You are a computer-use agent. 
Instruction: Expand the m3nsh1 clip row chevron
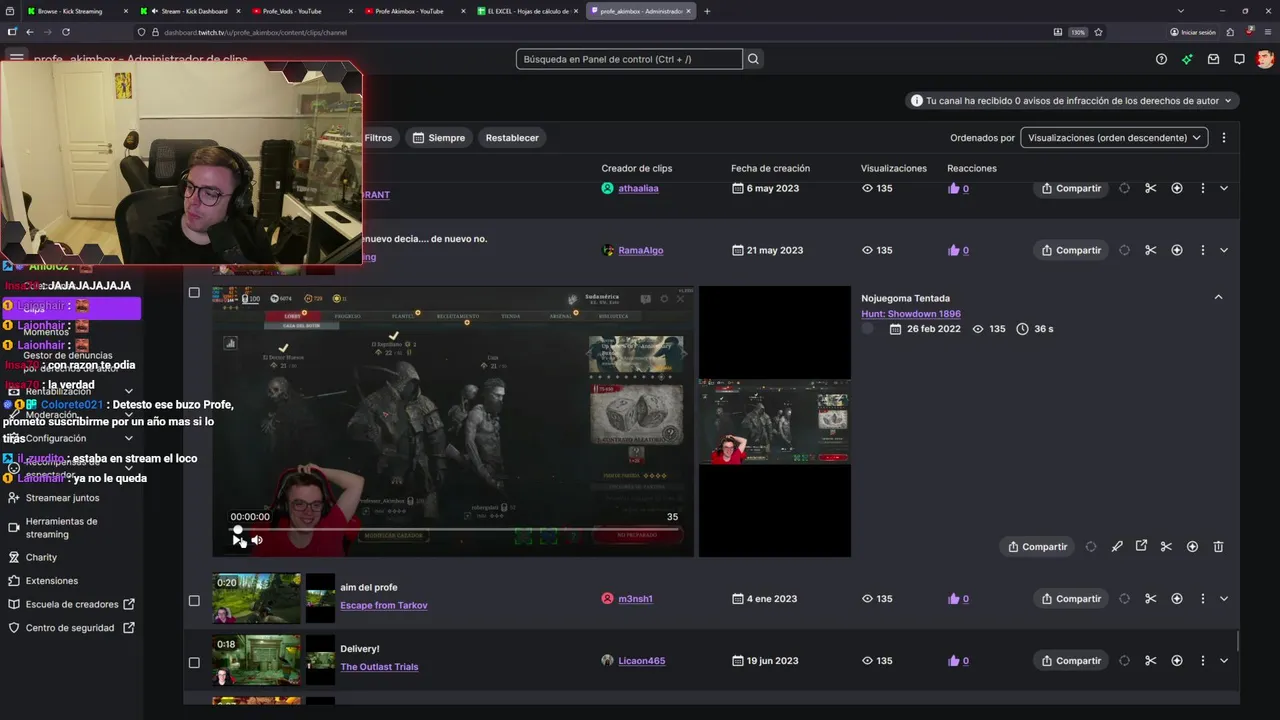[x=1224, y=599]
